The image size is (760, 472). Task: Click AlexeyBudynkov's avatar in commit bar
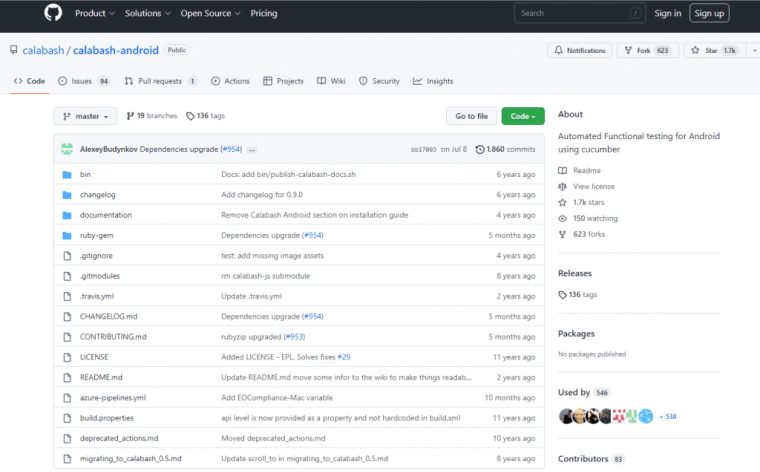coord(67,149)
